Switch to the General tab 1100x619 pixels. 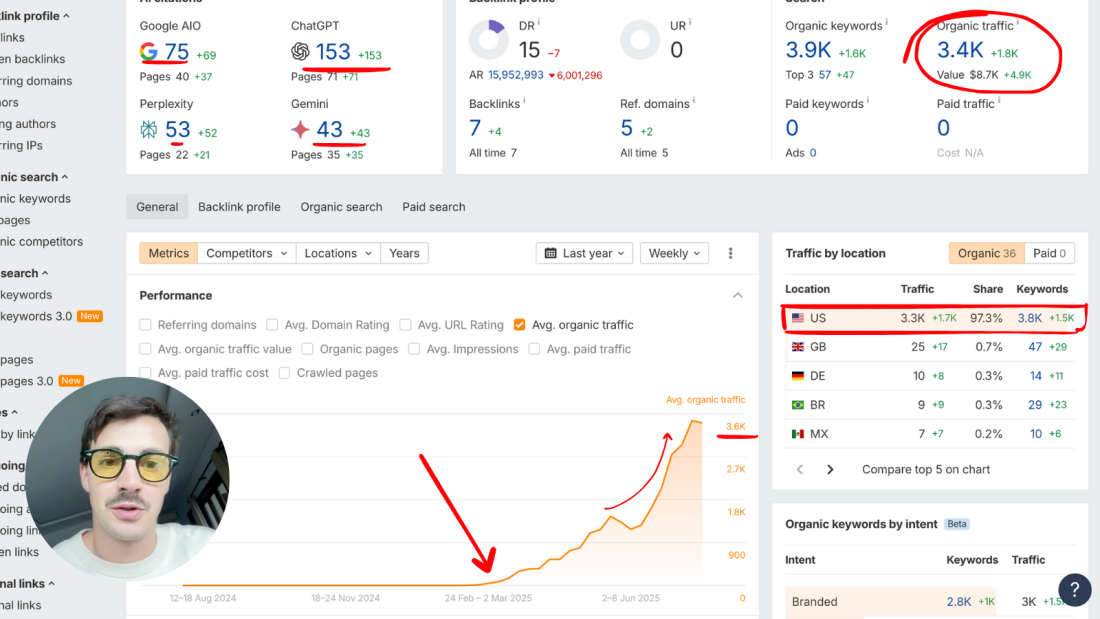pos(157,207)
